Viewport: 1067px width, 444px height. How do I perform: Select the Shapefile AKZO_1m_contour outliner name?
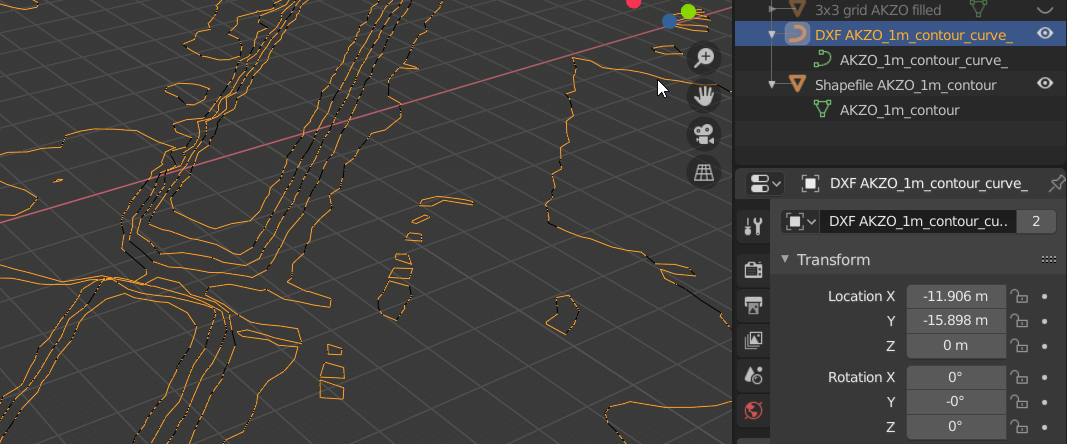click(906, 85)
